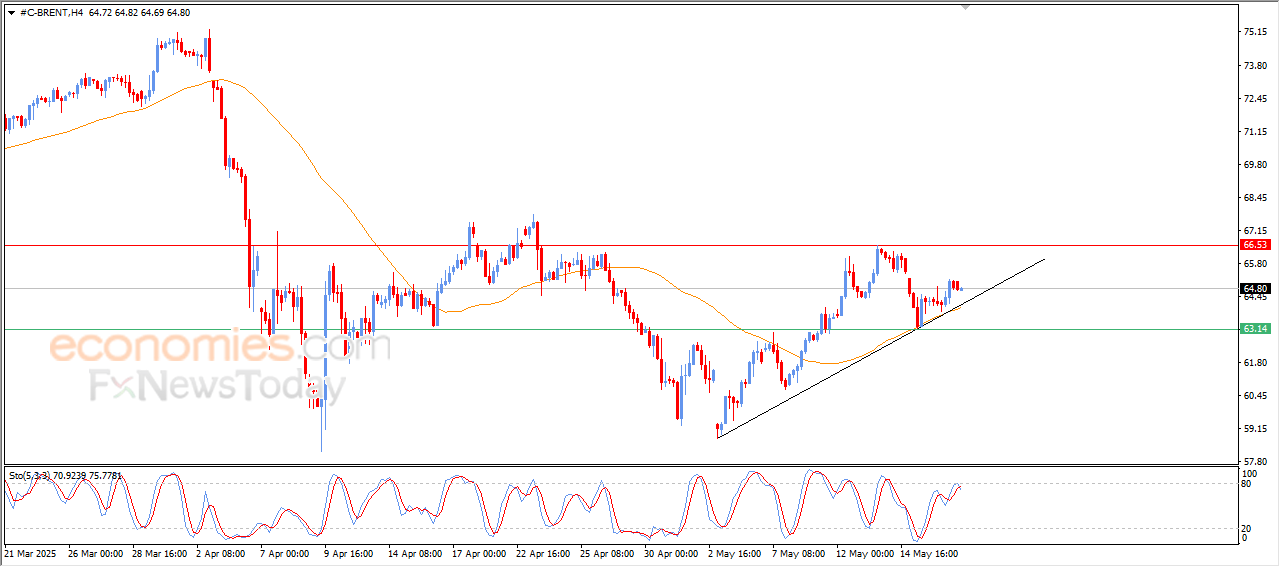Click the stochastic 80 level label
This screenshot has height=567, width=1280.
pos(1247,484)
